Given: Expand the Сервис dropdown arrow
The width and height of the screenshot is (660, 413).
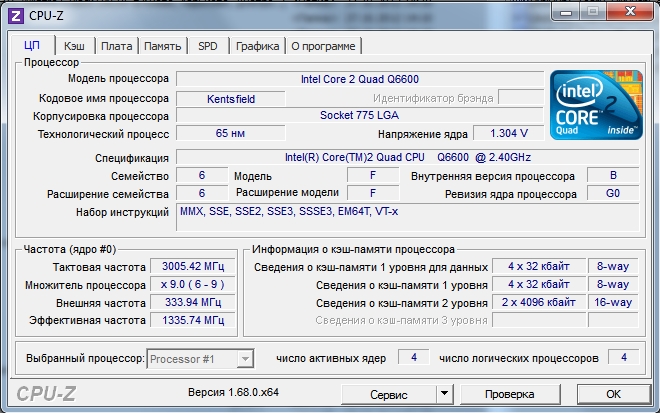Looking at the screenshot, I should coord(444,394).
